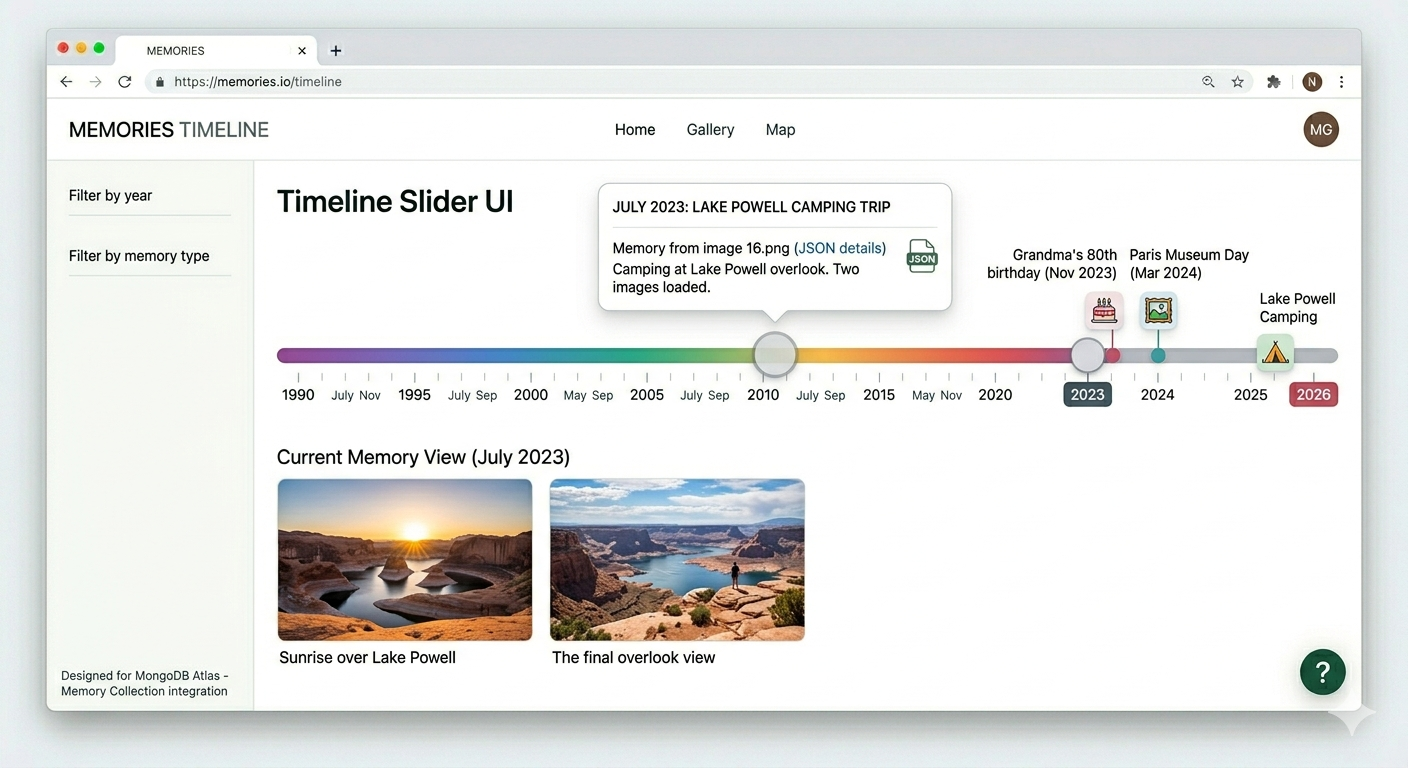Open the extensions puzzle icon
This screenshot has height=768, width=1408.
tap(1273, 82)
